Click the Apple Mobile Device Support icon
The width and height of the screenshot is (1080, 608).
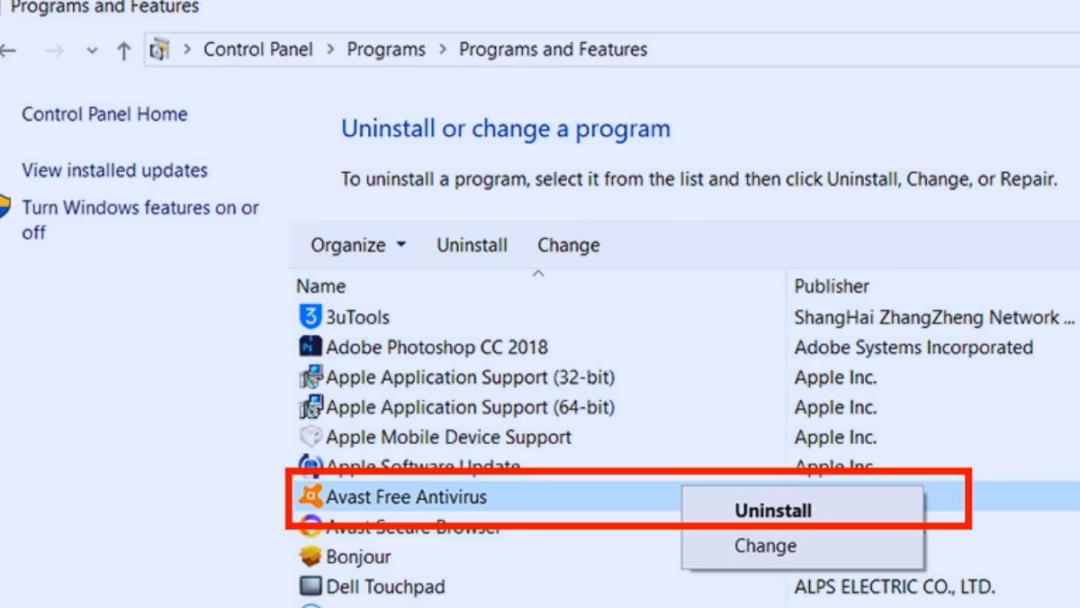(x=310, y=437)
